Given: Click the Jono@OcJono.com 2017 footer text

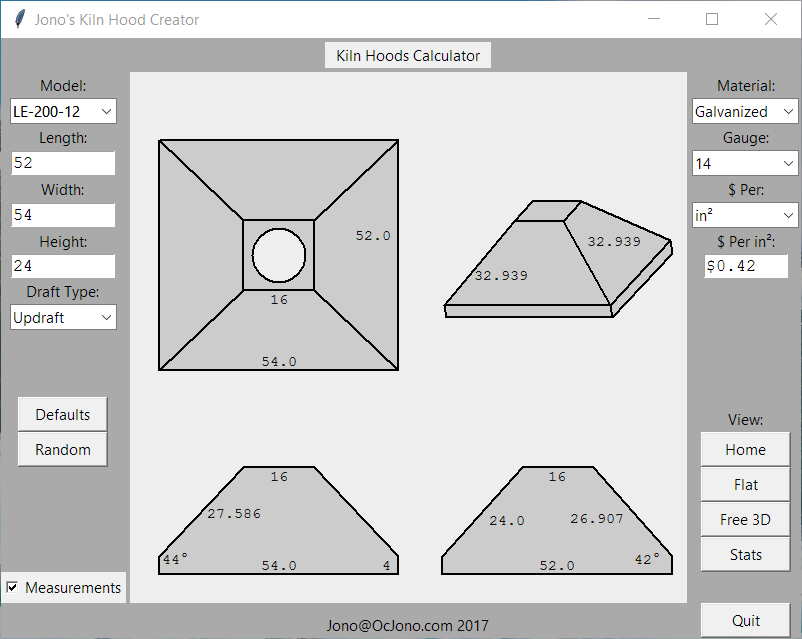Looking at the screenshot, I should coord(408,625).
